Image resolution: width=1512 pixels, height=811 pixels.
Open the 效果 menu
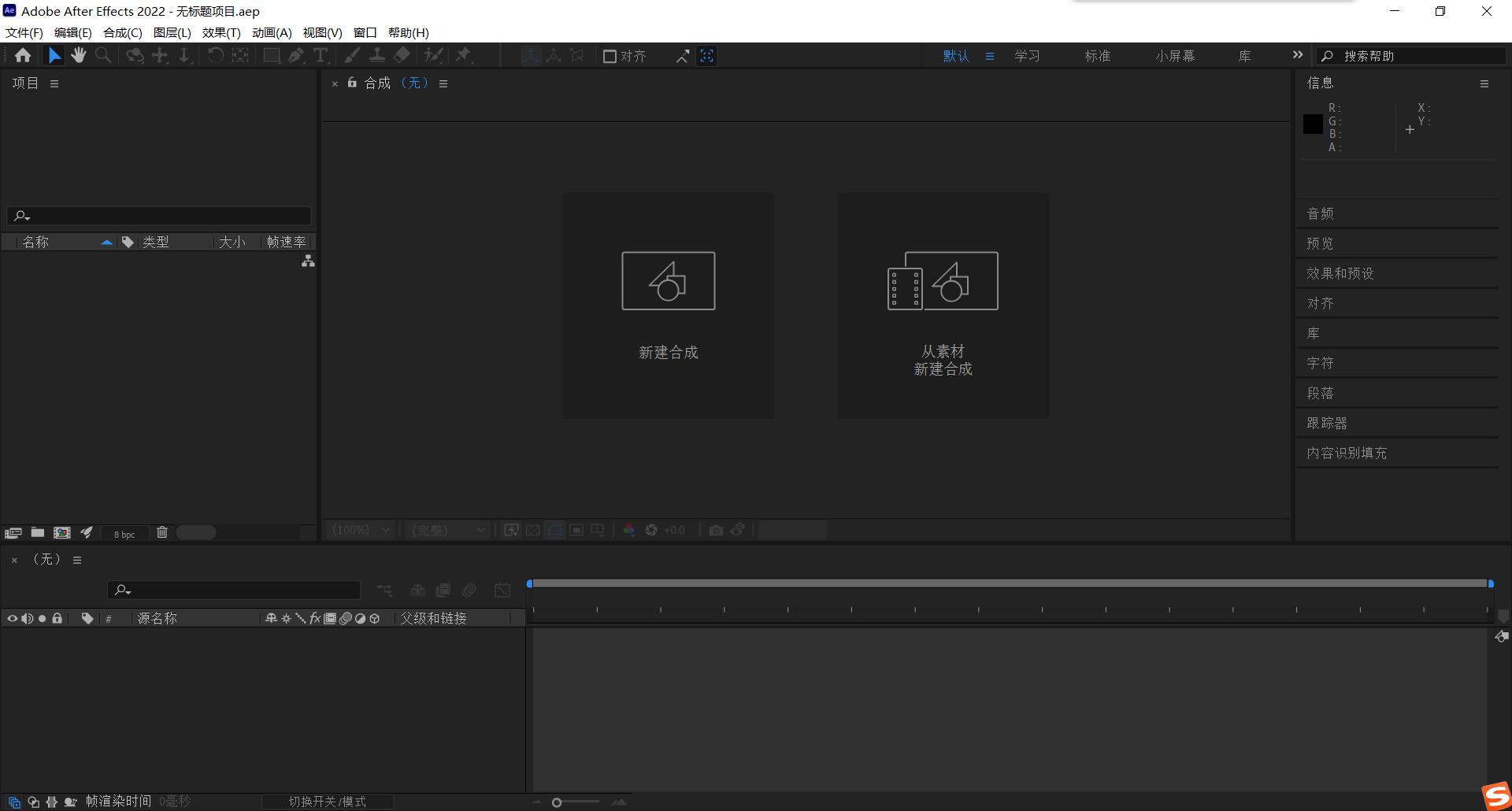[220, 32]
